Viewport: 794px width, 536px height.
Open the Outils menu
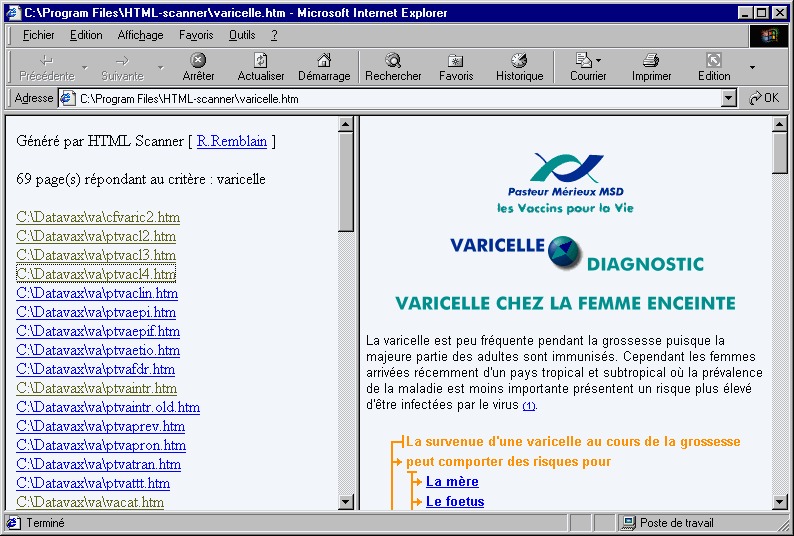tap(242, 35)
